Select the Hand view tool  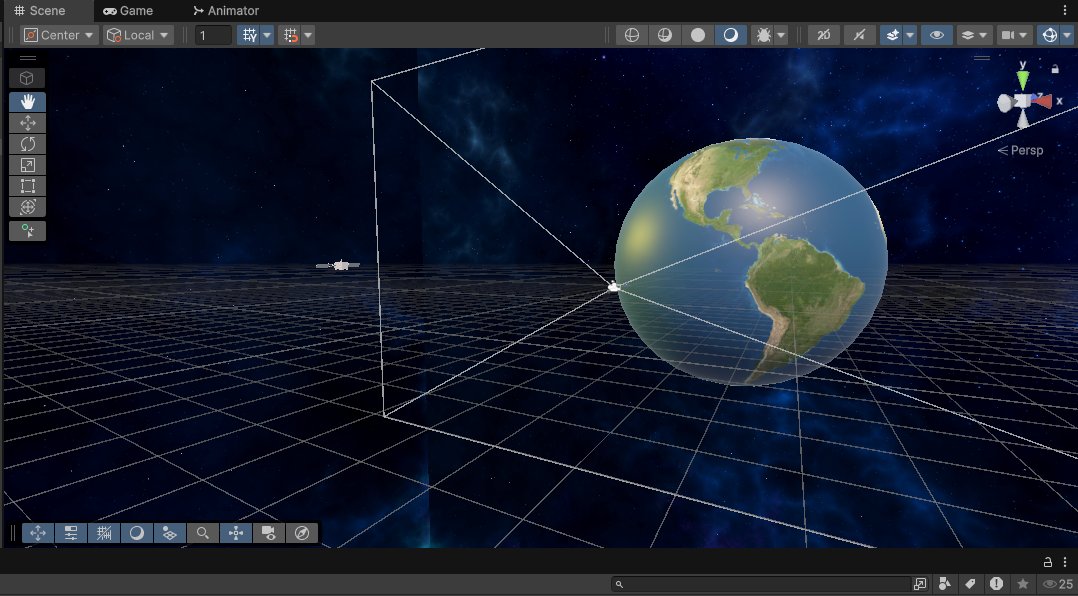coord(28,102)
